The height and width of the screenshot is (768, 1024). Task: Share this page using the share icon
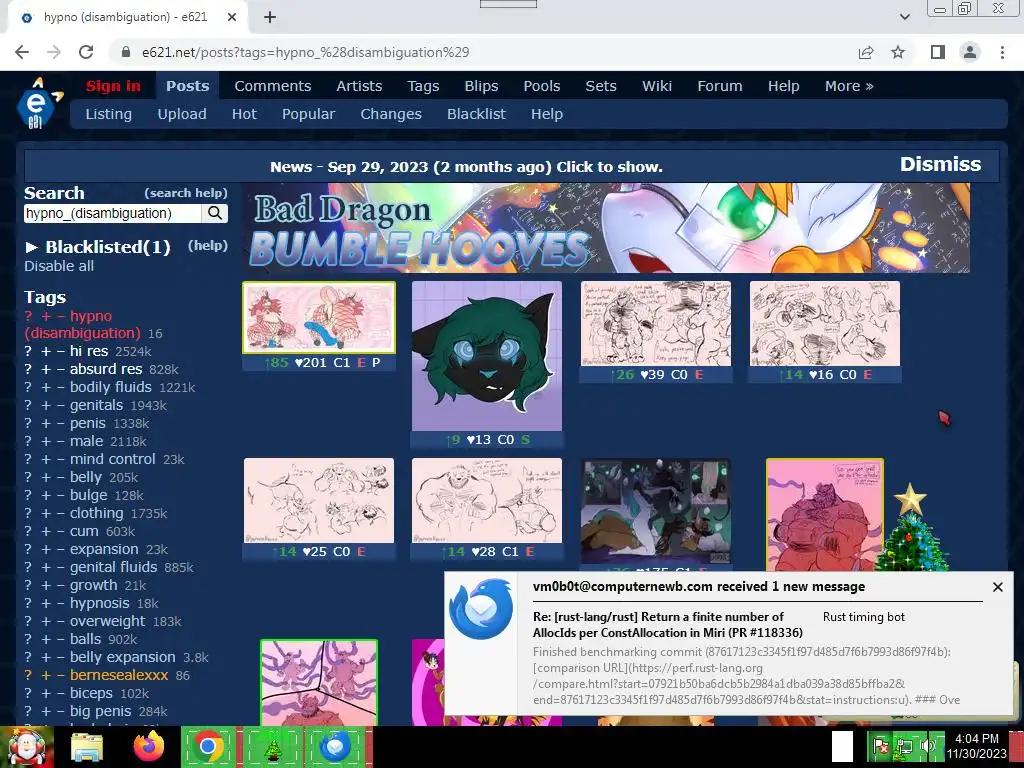pyautogui.click(x=866, y=52)
